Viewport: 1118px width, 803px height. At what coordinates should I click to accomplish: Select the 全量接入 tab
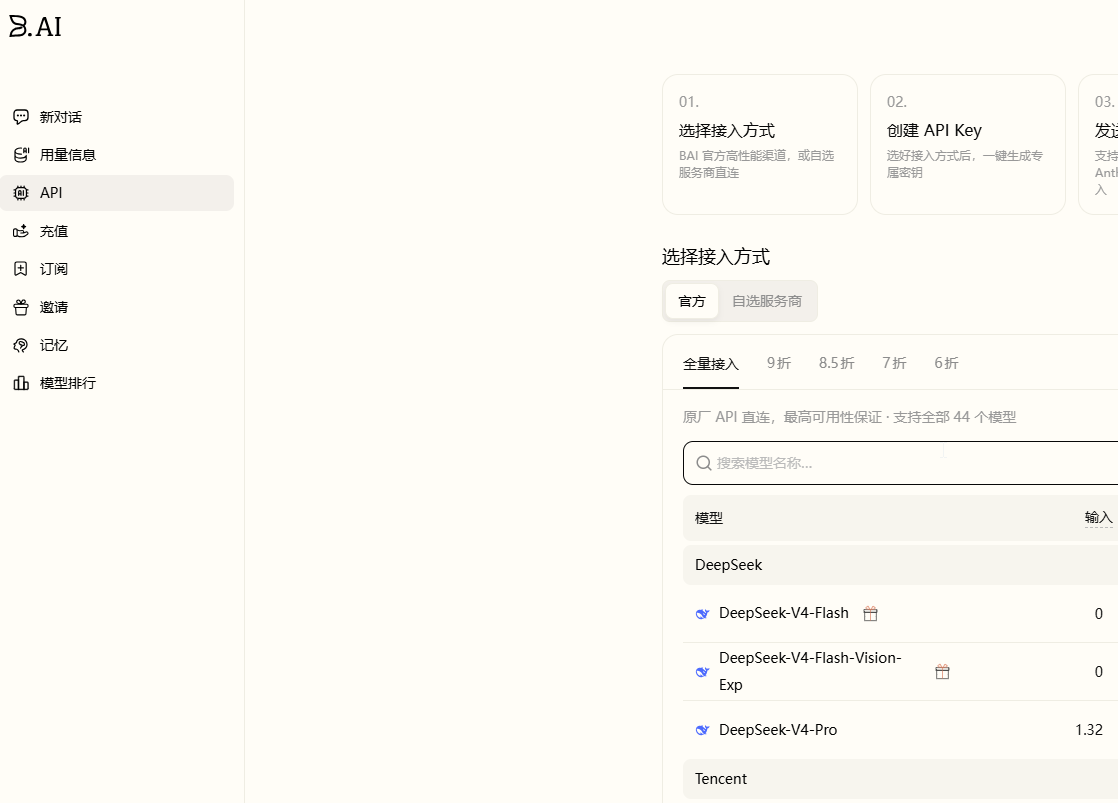711,364
